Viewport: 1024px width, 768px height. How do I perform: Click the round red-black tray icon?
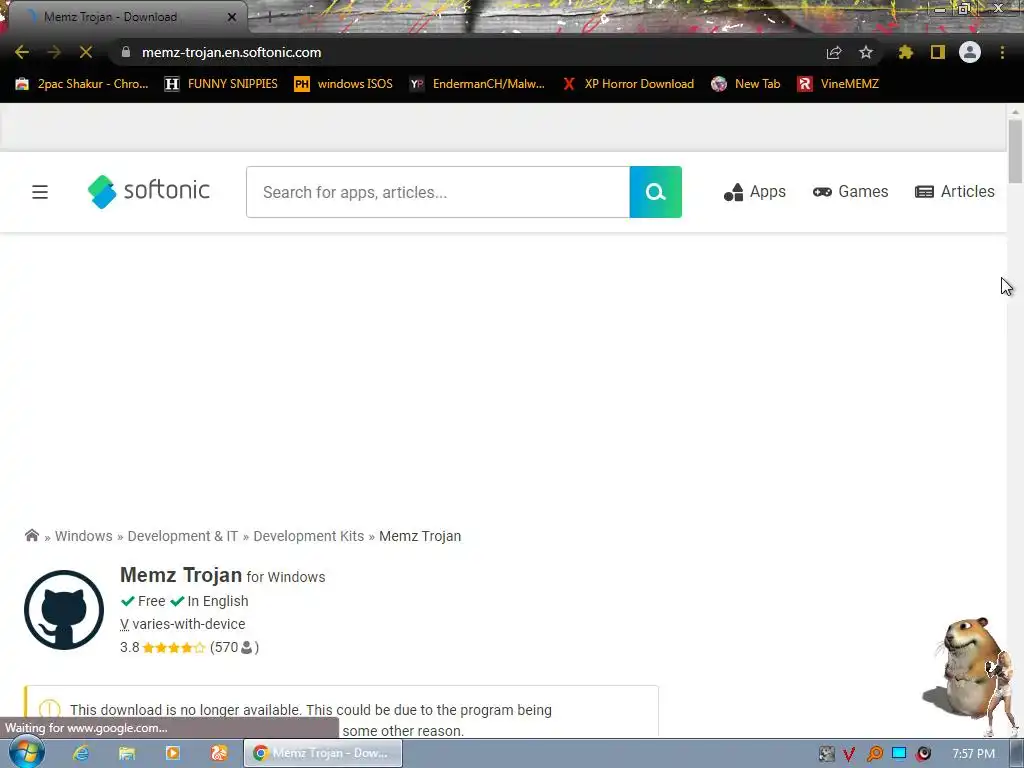[x=923, y=754]
